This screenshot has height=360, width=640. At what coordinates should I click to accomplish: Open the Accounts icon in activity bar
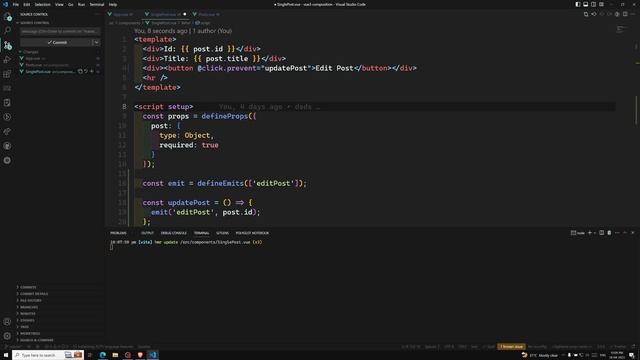pos(7,322)
